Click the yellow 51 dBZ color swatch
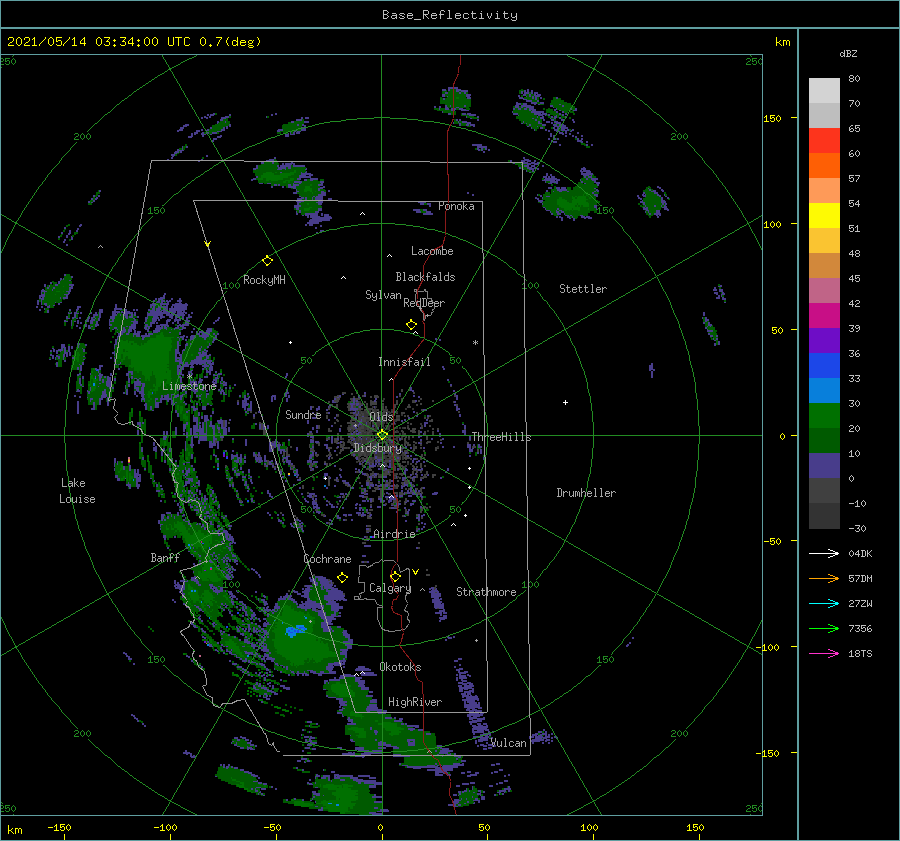 pyautogui.click(x=824, y=216)
